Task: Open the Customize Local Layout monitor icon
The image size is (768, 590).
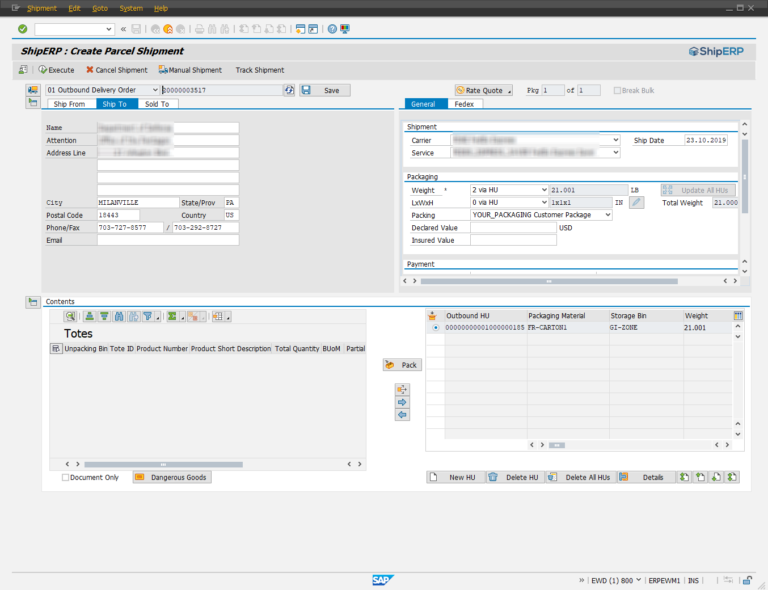Action: coord(345,29)
